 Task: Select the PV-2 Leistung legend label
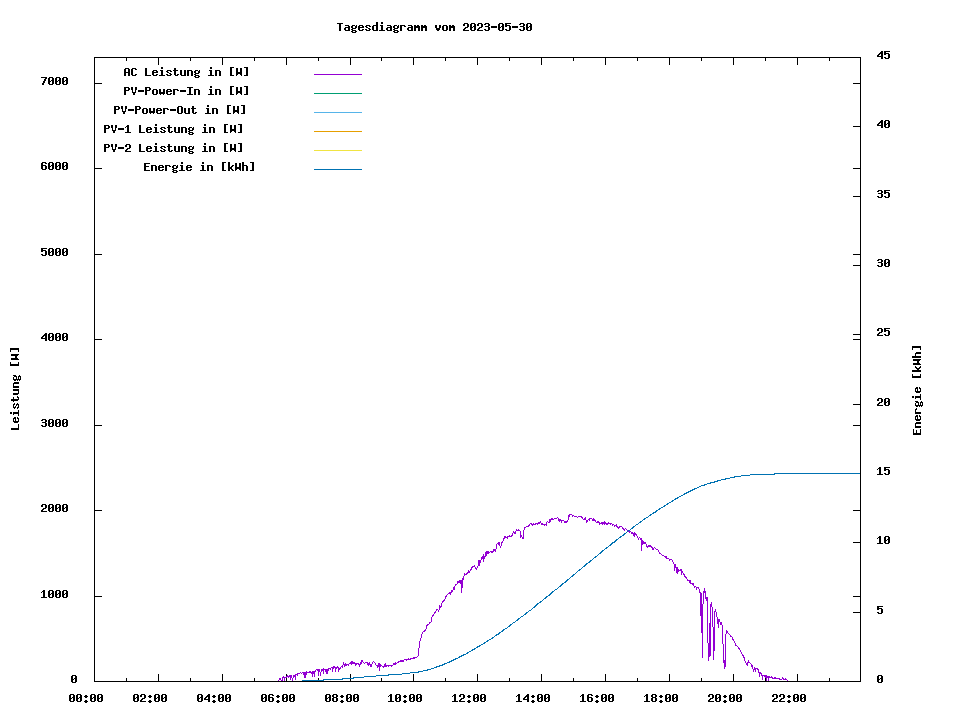(x=173, y=148)
